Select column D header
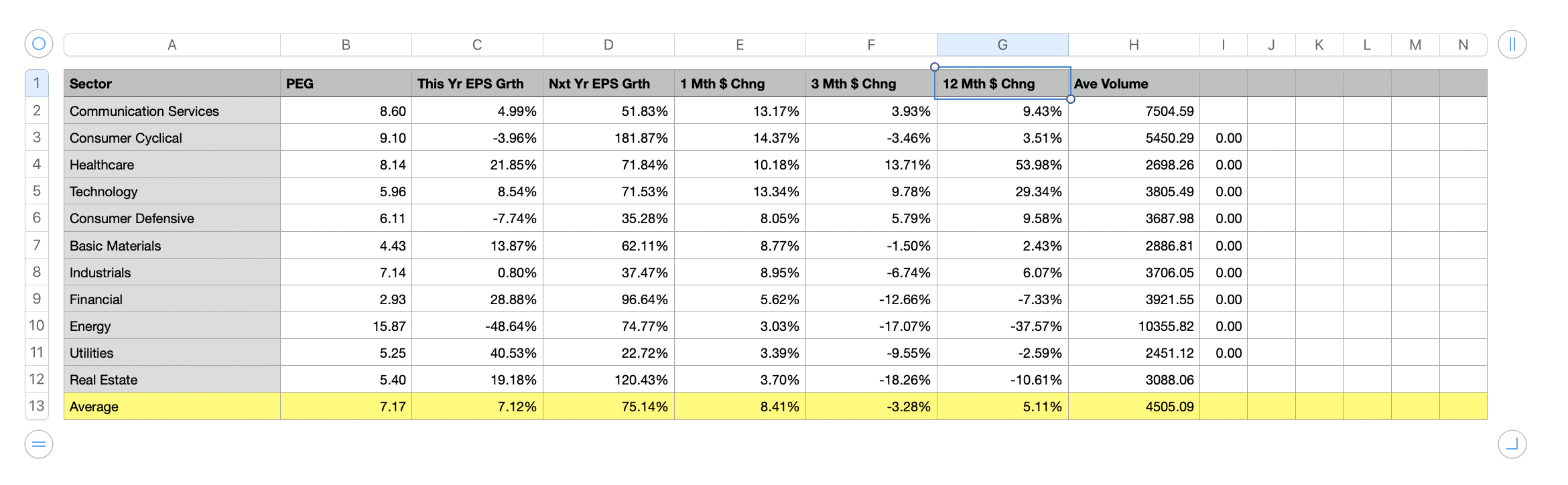 coord(608,45)
